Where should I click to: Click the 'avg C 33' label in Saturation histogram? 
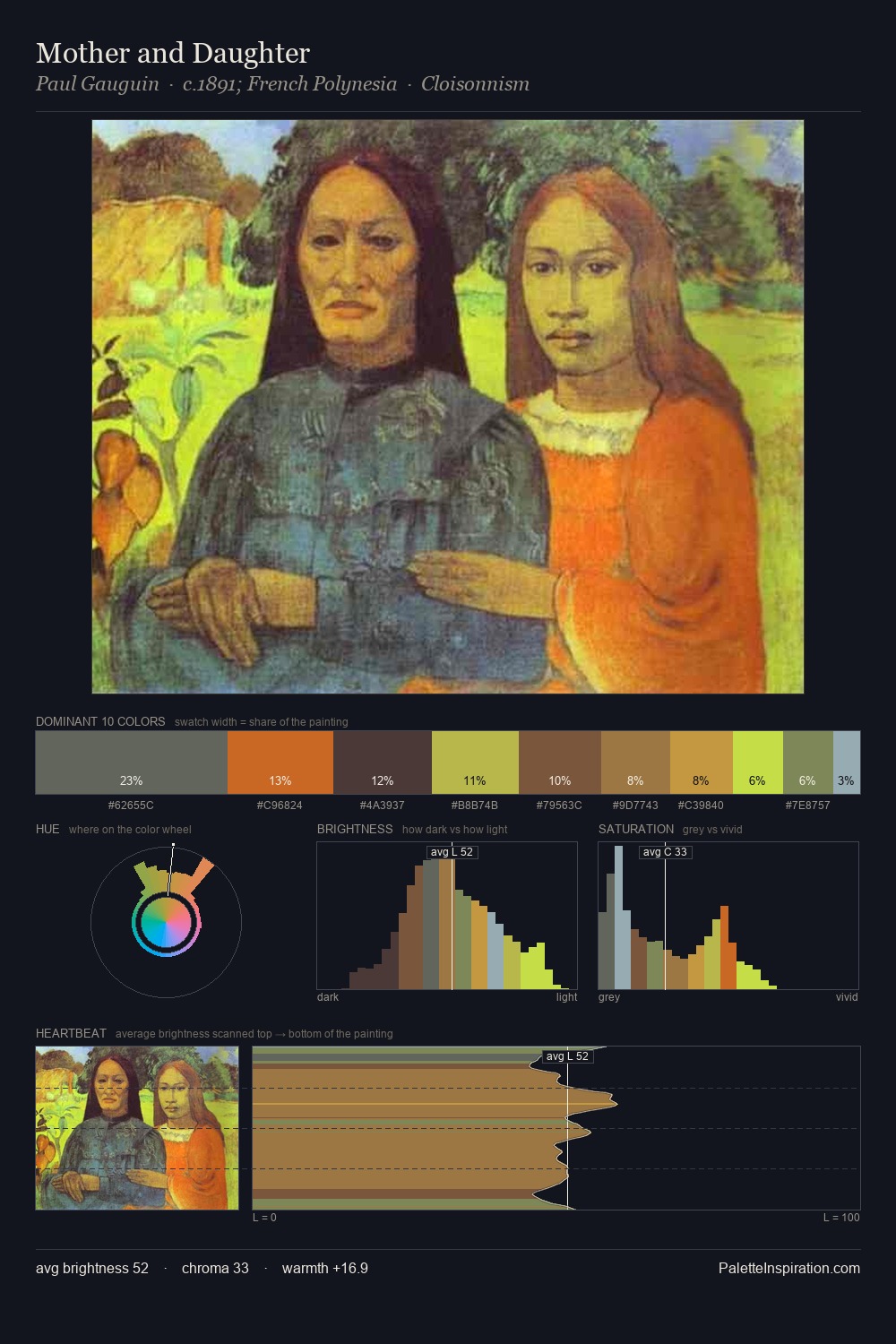click(665, 852)
